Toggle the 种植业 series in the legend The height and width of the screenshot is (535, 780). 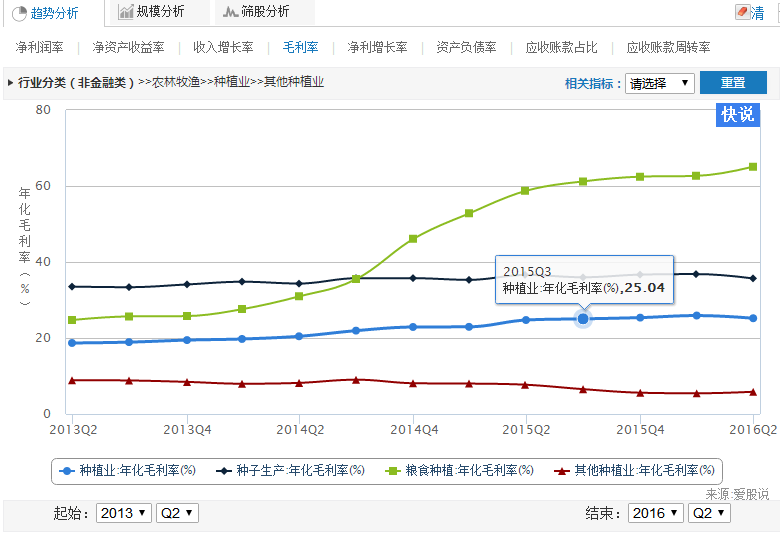click(127, 470)
